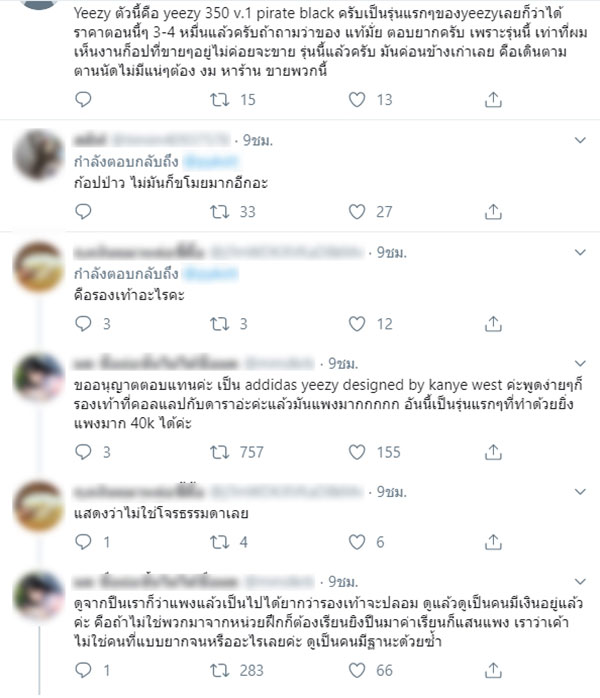The image size is (600, 698).
Task: Share the tweet with 757 retweets
Action: click(x=493, y=452)
